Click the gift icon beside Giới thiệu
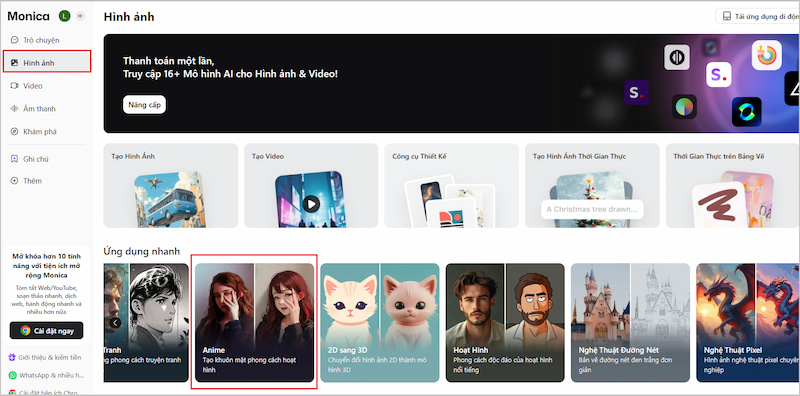 (x=12, y=357)
